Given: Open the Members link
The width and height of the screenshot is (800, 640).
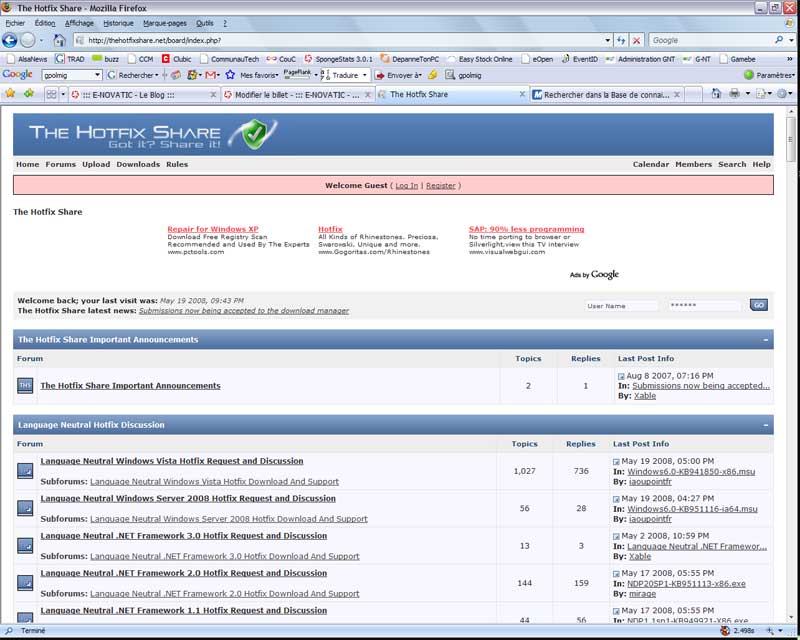Looking at the screenshot, I should (x=693, y=164).
